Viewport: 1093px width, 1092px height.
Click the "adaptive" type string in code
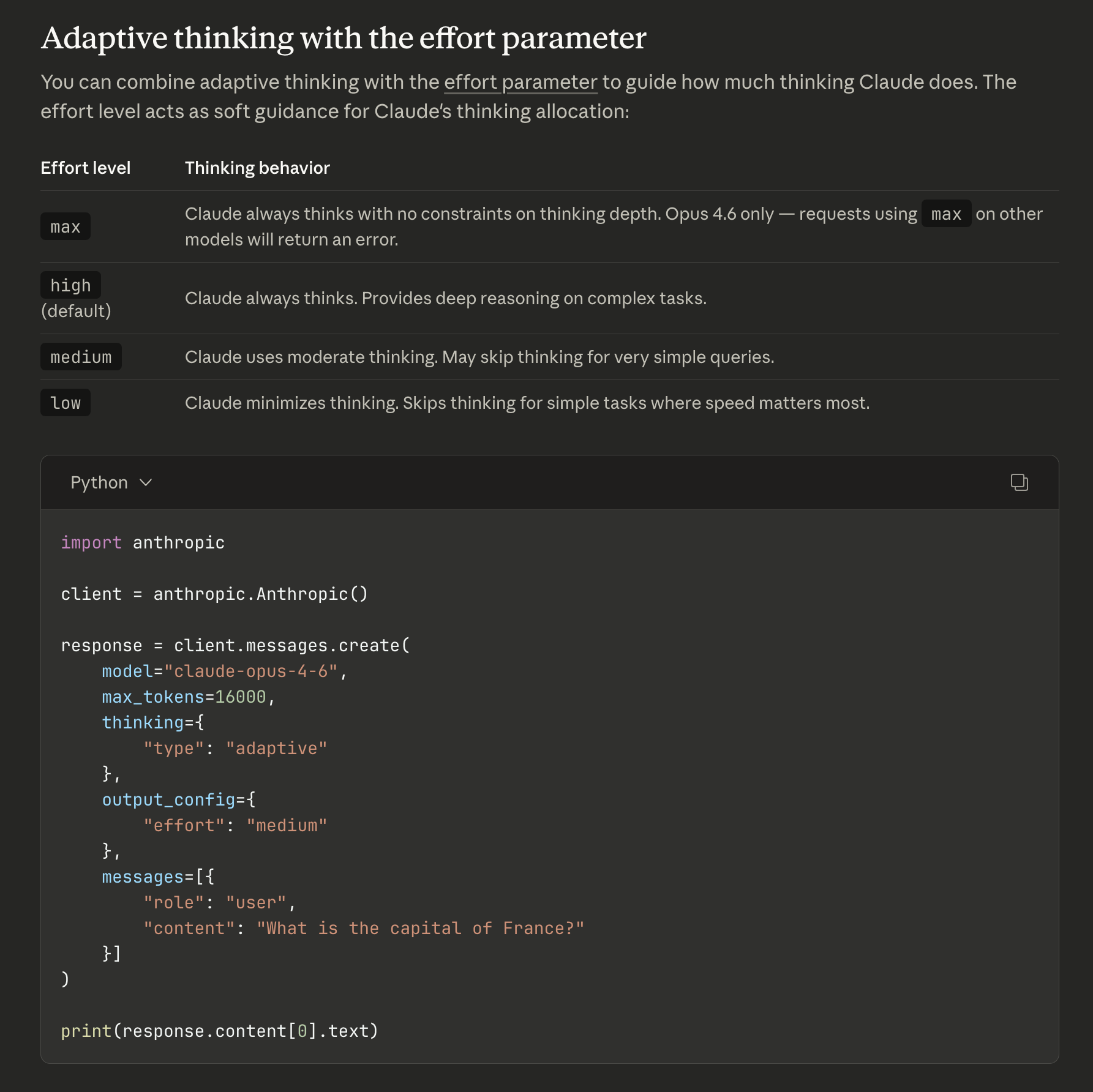(277, 749)
